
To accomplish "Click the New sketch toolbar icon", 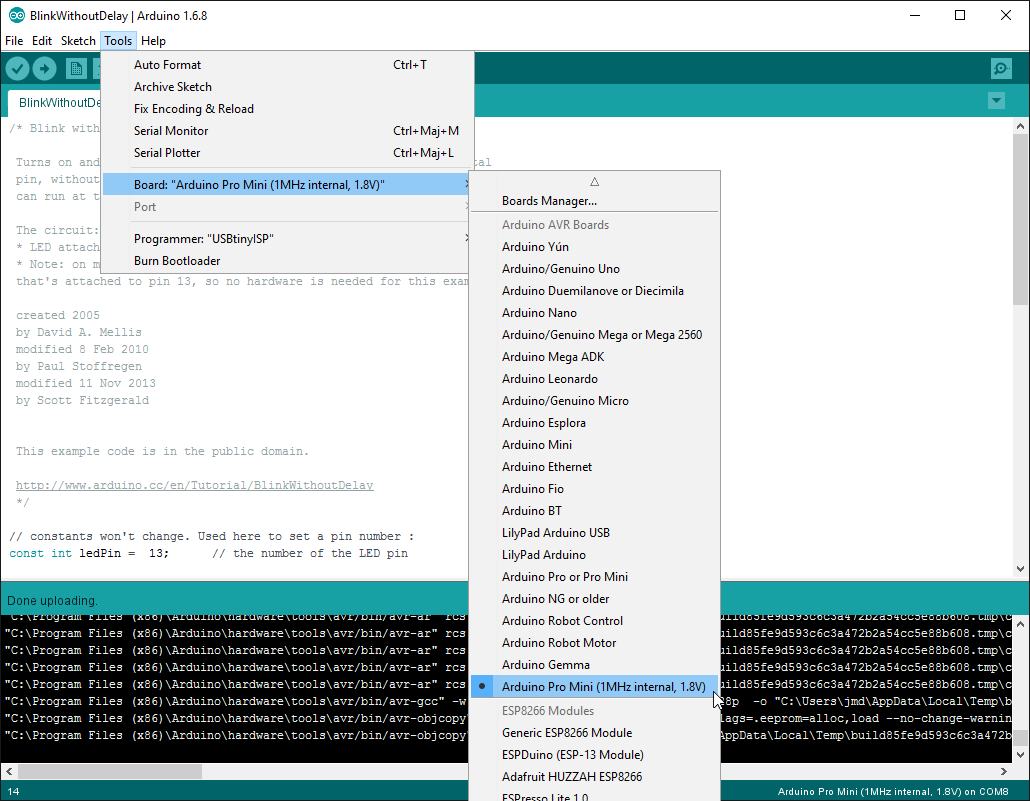I will pos(76,68).
